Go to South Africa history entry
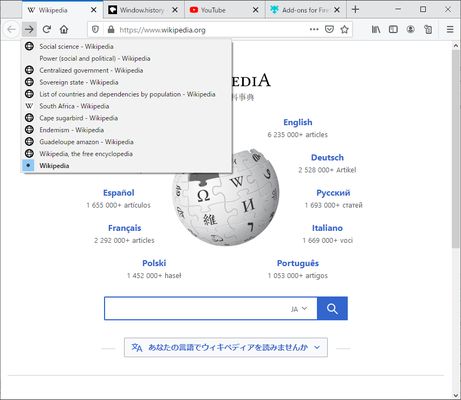 tap(127, 106)
